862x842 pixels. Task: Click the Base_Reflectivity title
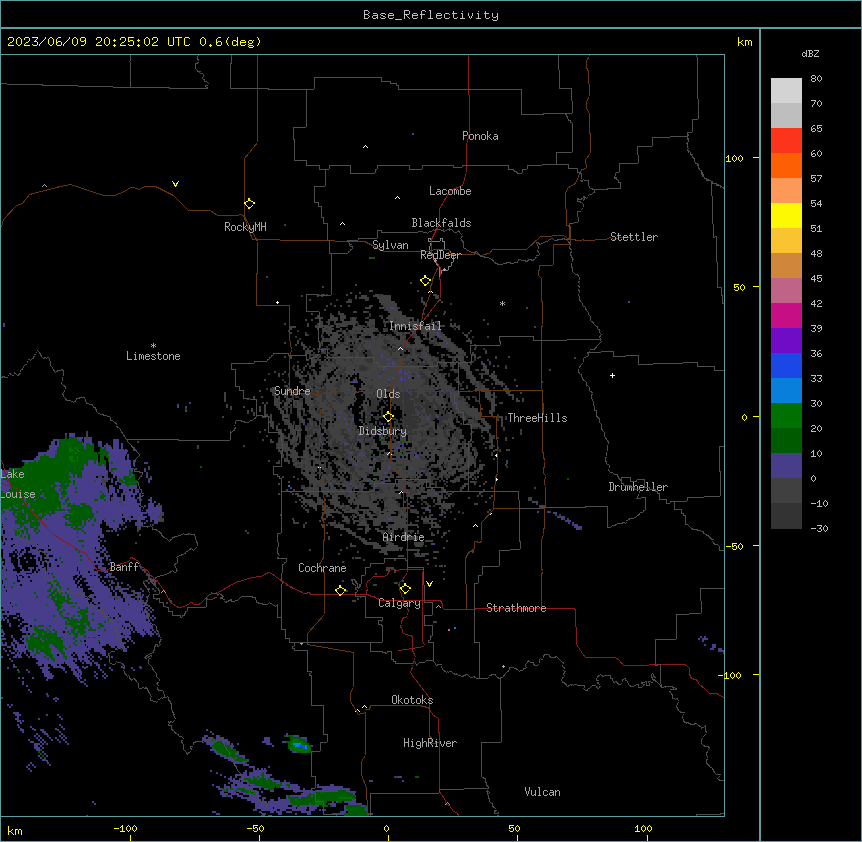coord(431,15)
